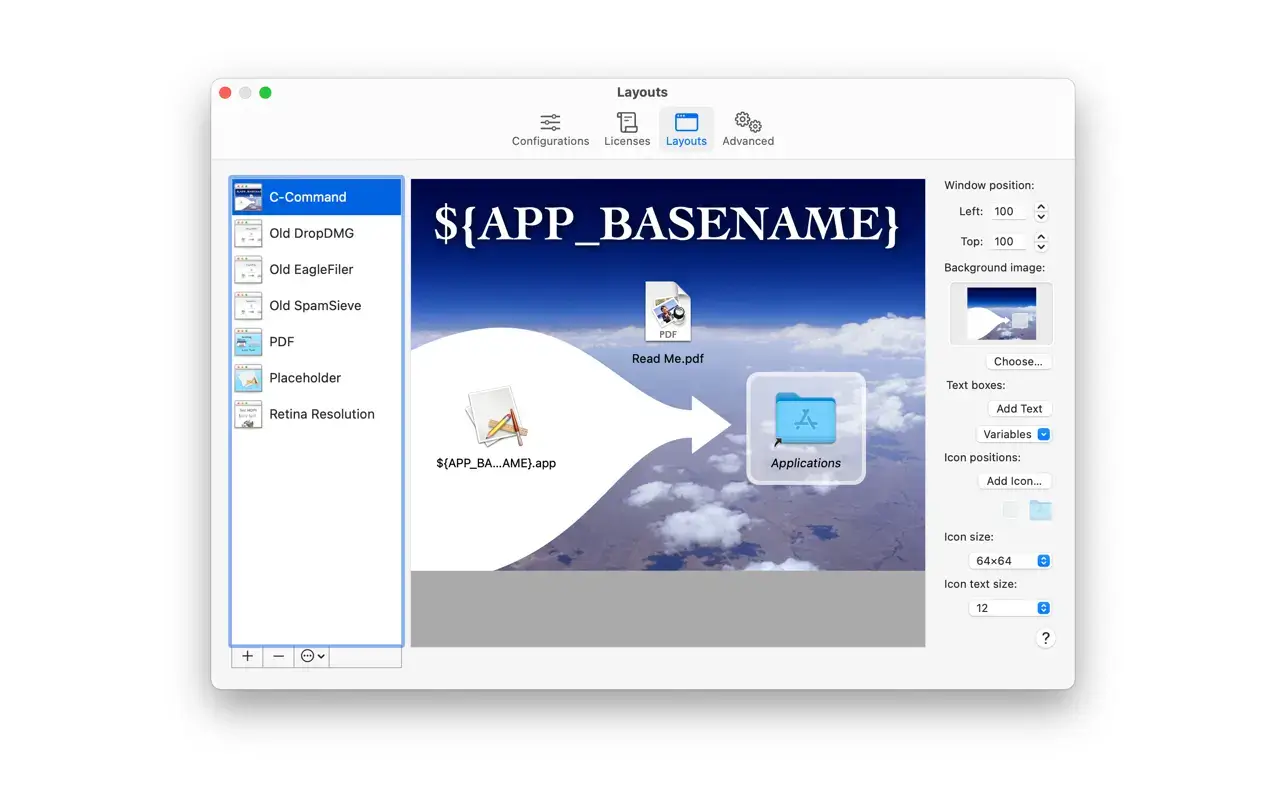Click the Read Me.pdf label
Viewport: 1286px width, 804px height.
pos(667,358)
